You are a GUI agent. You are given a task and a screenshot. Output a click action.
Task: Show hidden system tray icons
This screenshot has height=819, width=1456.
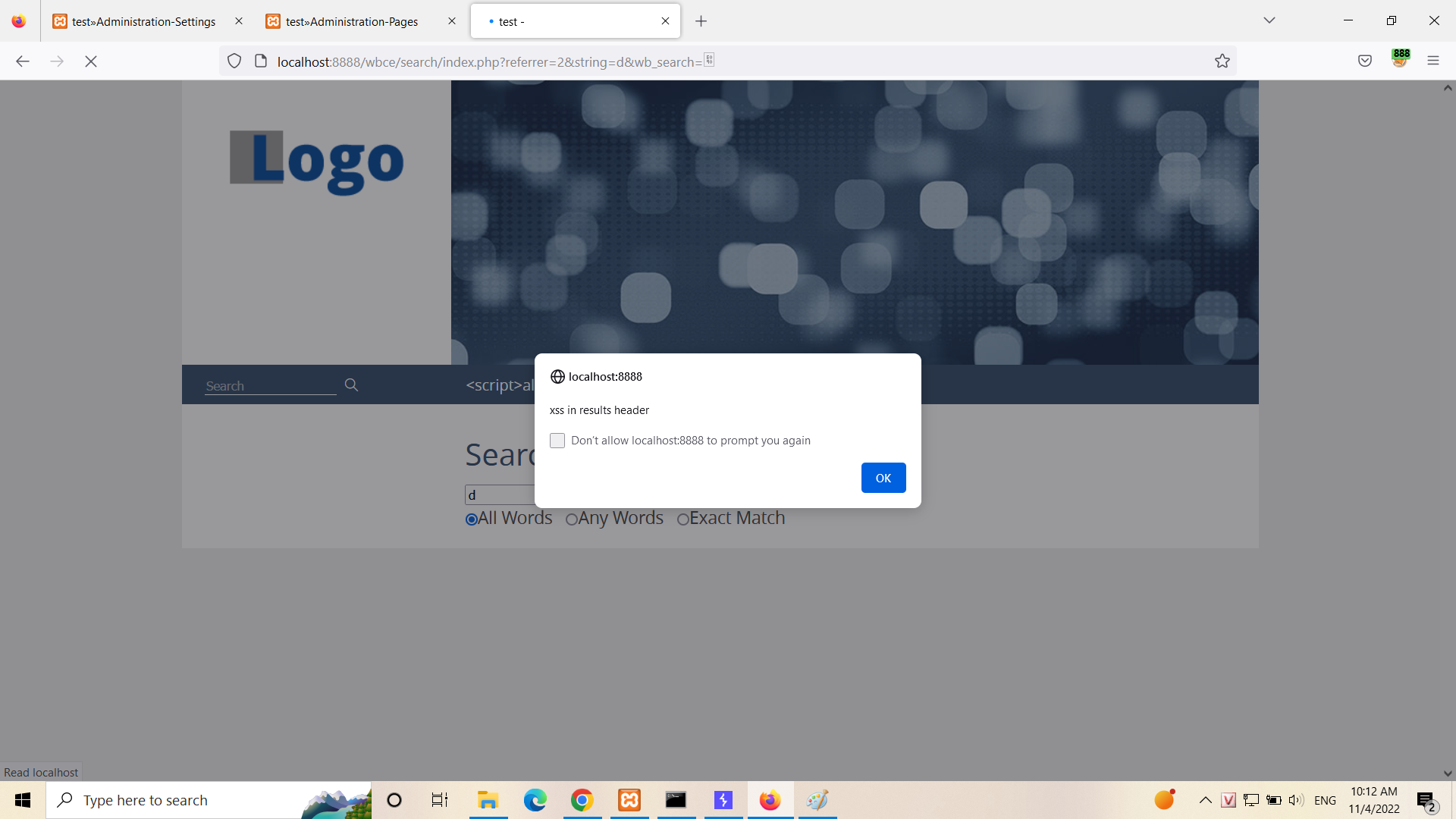click(1205, 800)
